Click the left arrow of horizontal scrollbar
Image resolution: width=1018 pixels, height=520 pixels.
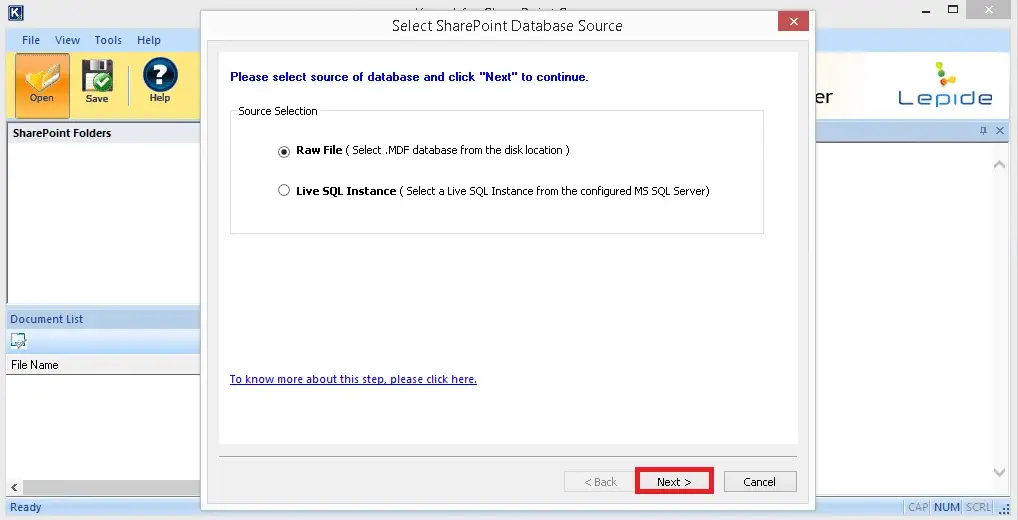tap(14, 487)
